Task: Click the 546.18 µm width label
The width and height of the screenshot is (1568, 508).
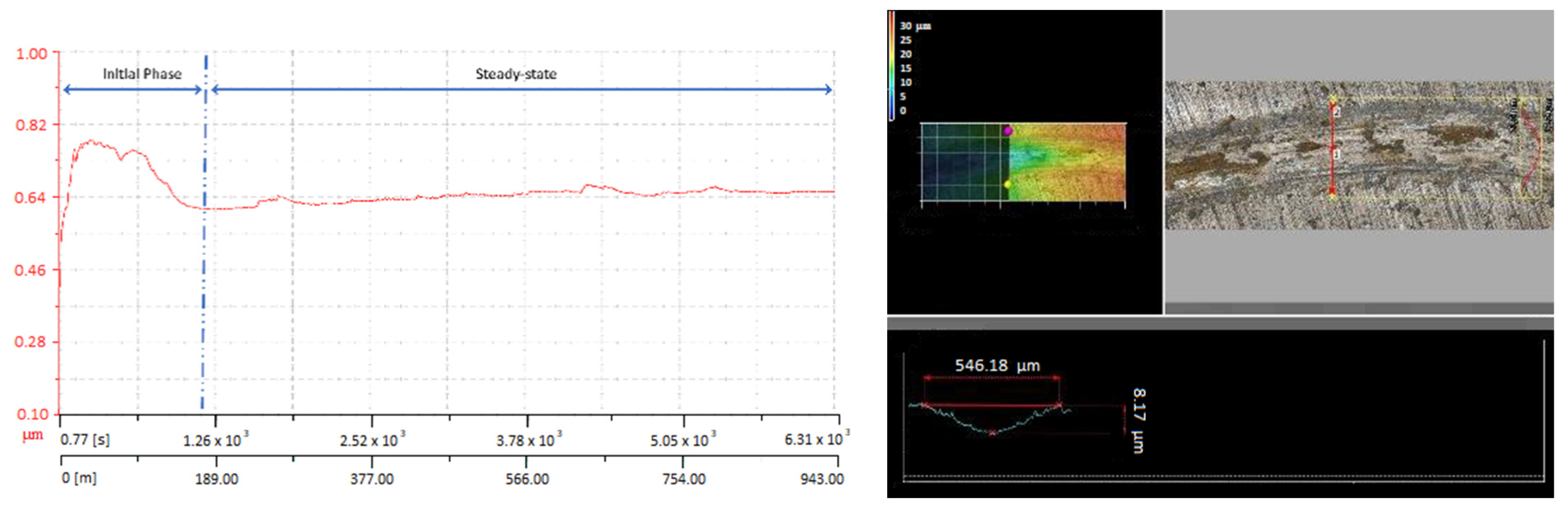Action: (997, 365)
